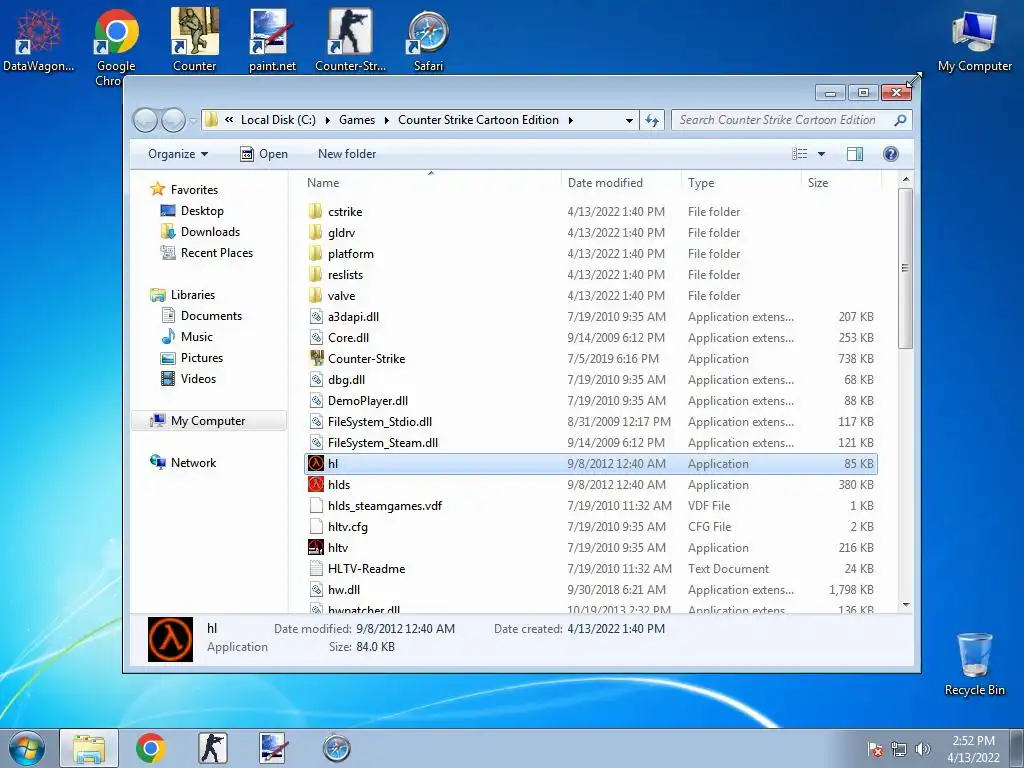Open the DataWagon desktop shortcut
This screenshot has height=768, width=1024.
(38, 40)
